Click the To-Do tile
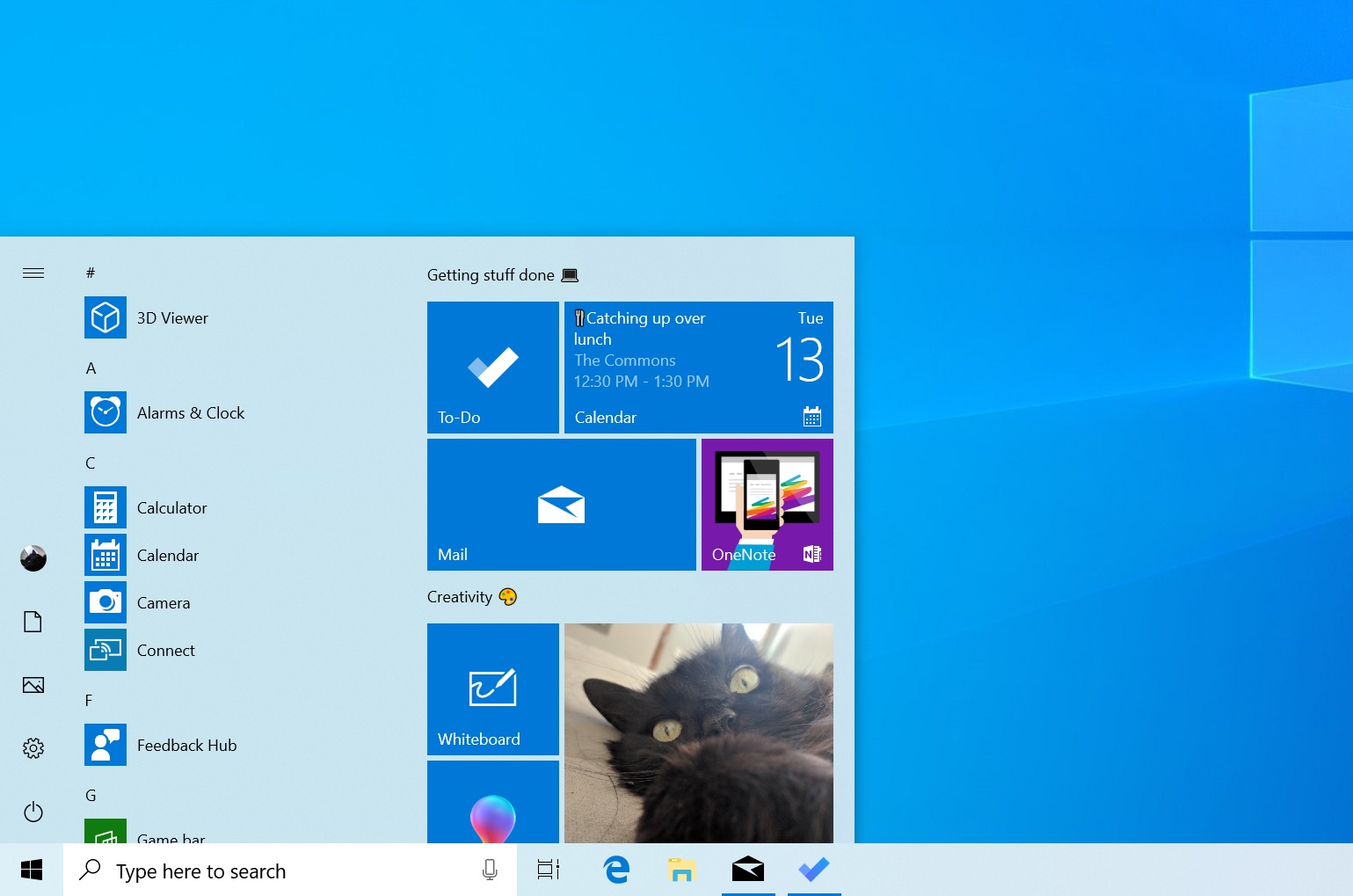The width and height of the screenshot is (1353, 896). (492, 368)
